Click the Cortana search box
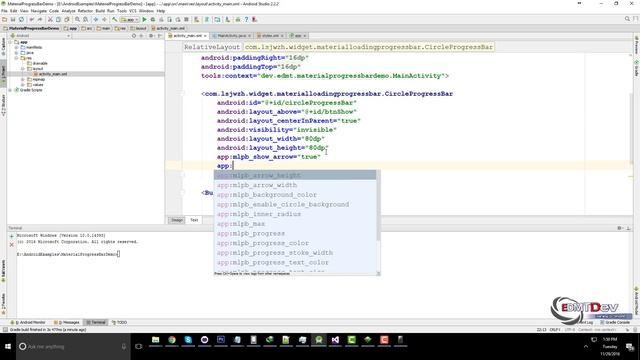The height and width of the screenshot is (360, 640). point(73,347)
